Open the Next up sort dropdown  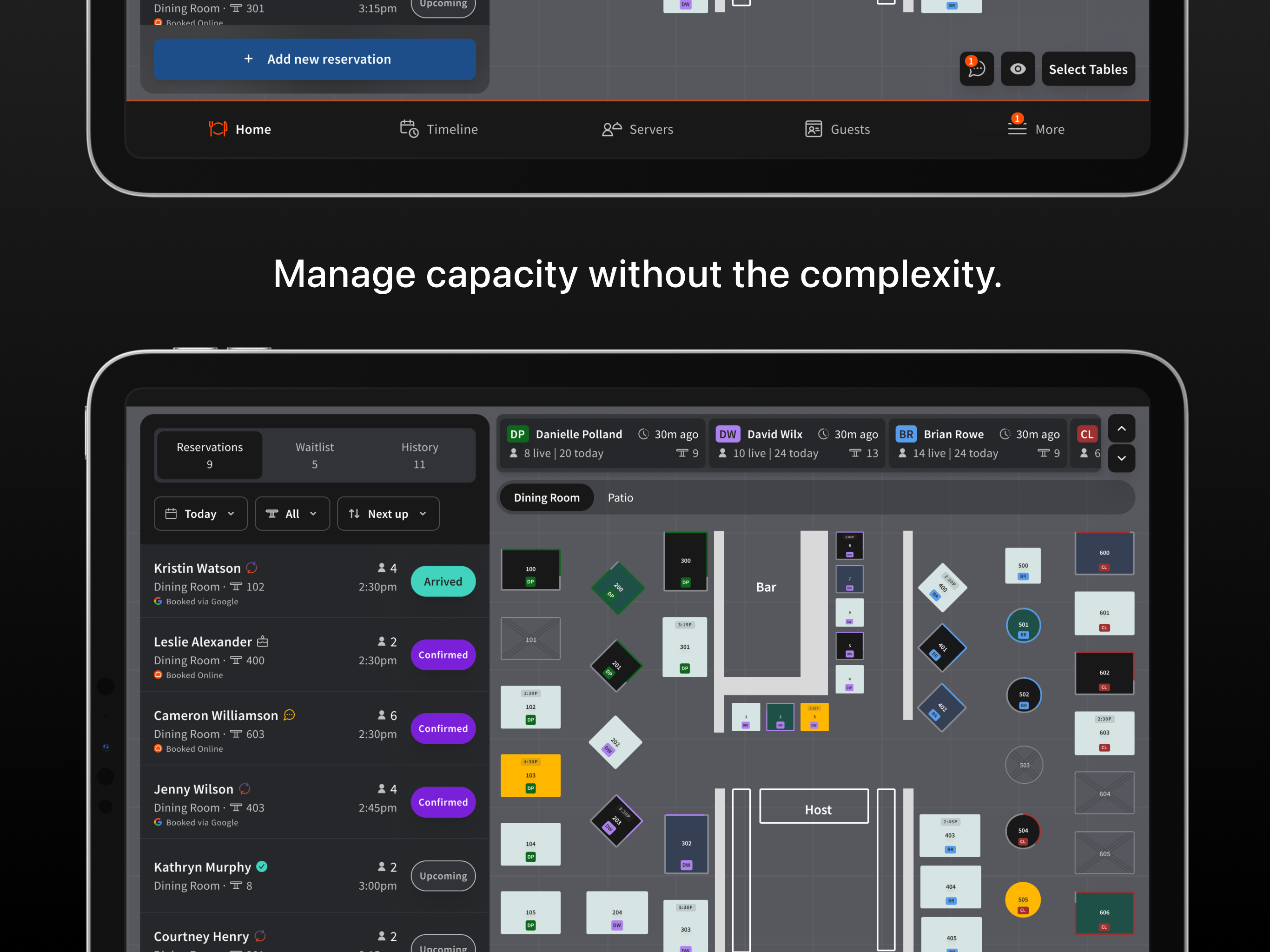(x=388, y=513)
